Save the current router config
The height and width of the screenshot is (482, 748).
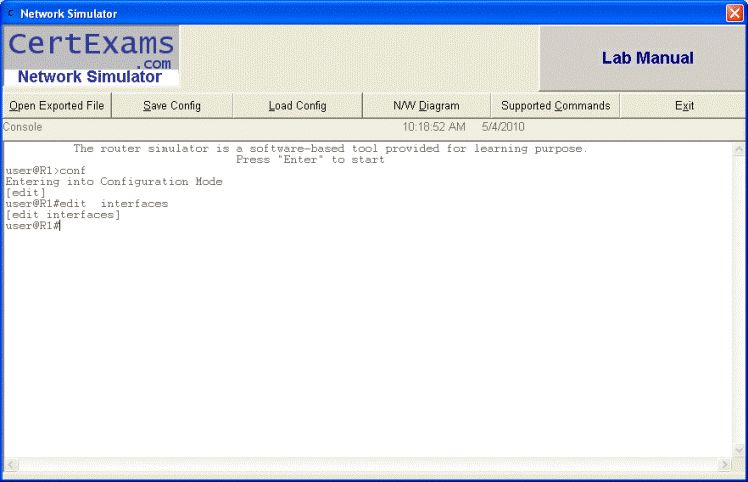point(172,106)
